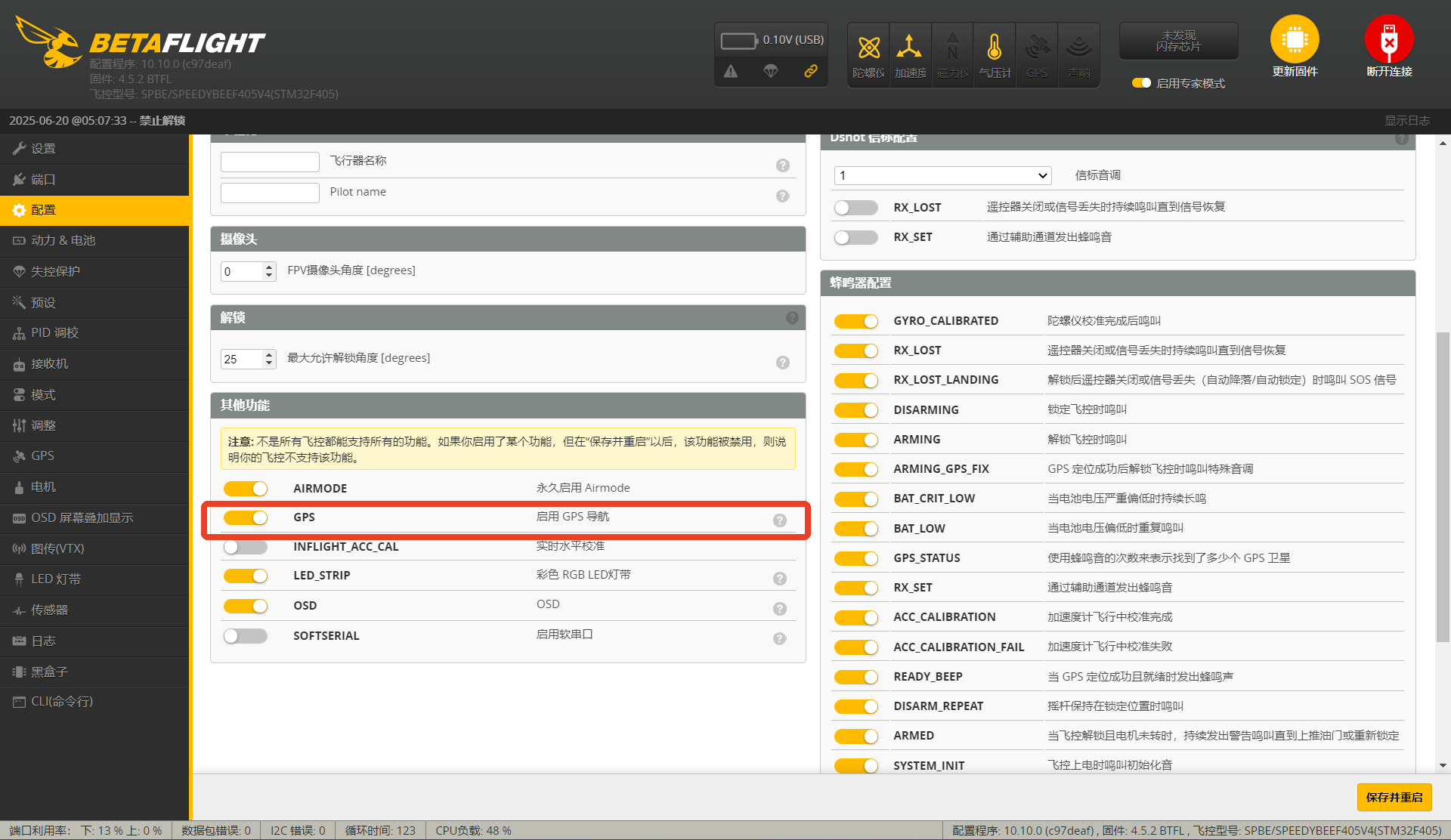Click the red disconnect USB icon
1451x840 pixels.
pyautogui.click(x=1389, y=39)
